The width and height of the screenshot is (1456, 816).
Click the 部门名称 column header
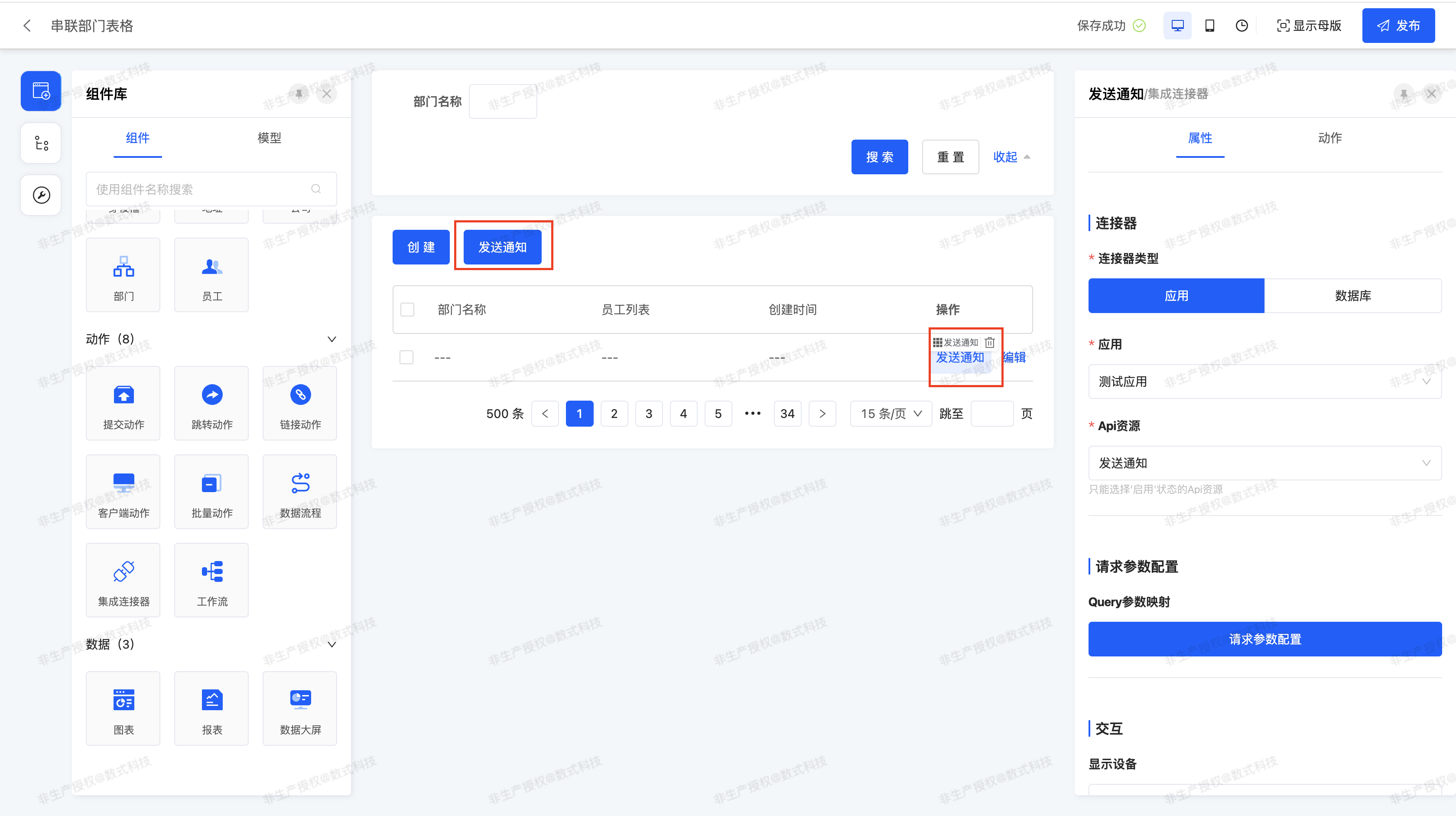pyautogui.click(x=462, y=309)
